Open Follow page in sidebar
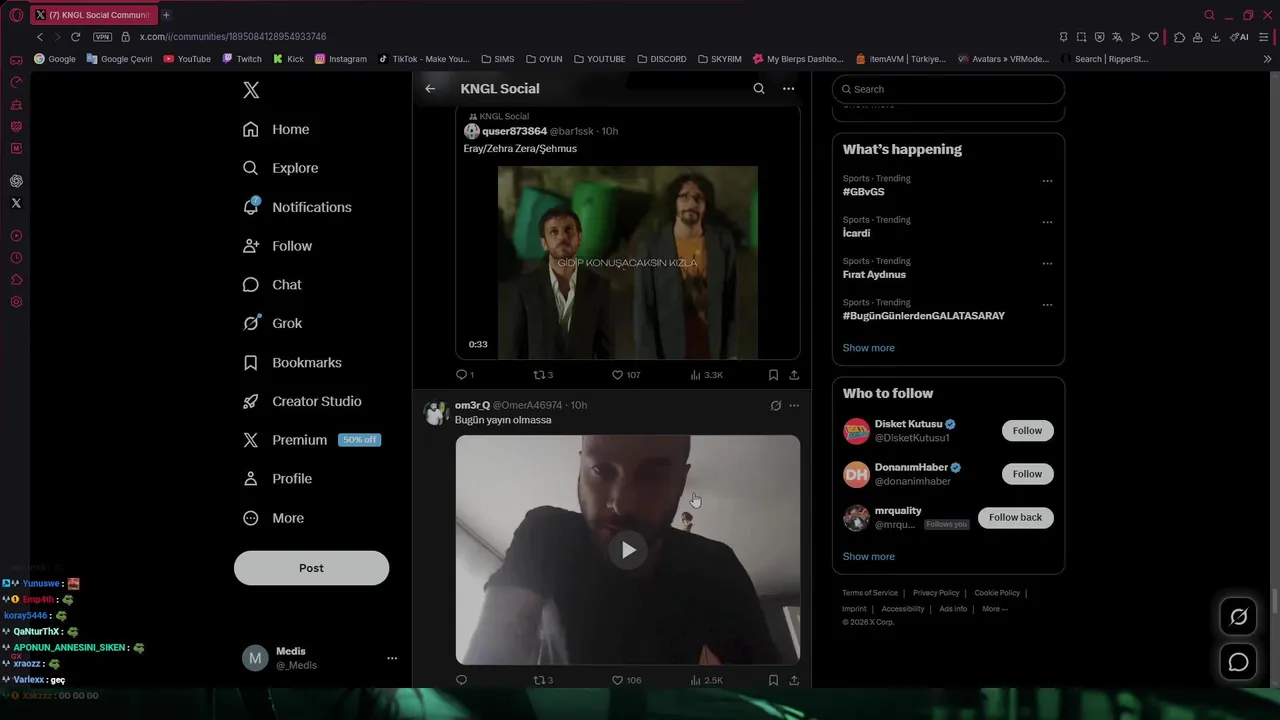 click(x=278, y=246)
